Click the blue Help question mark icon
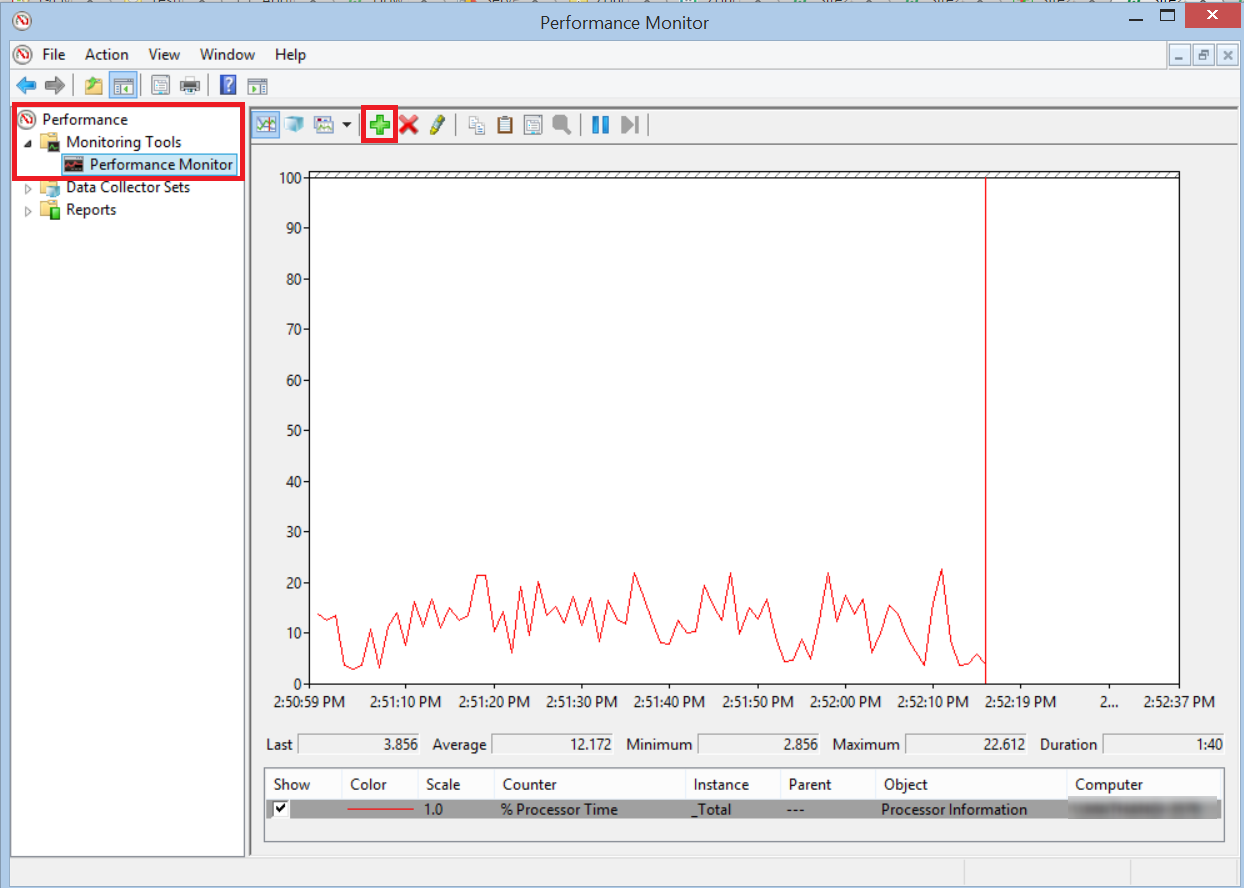Screen dimensions: 1244x888 click(228, 85)
